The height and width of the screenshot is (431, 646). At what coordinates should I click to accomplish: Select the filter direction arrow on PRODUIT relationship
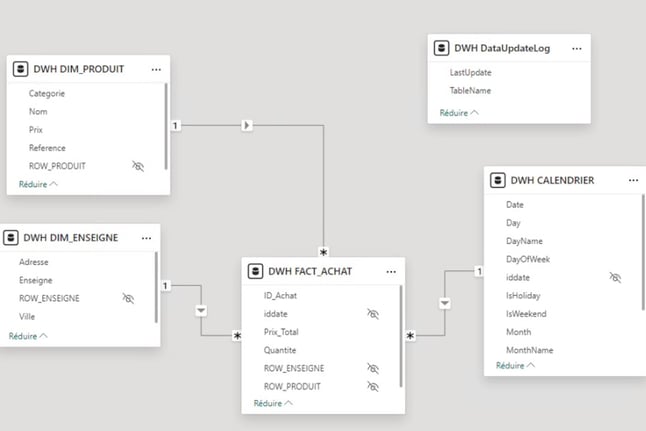point(247,125)
